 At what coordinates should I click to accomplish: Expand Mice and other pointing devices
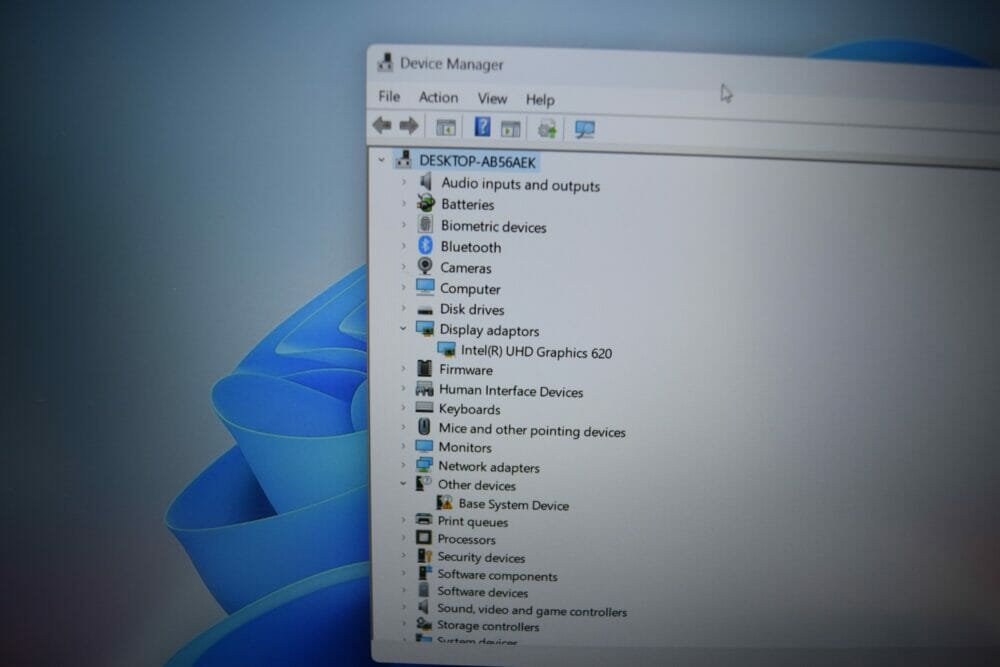pyautogui.click(x=403, y=427)
